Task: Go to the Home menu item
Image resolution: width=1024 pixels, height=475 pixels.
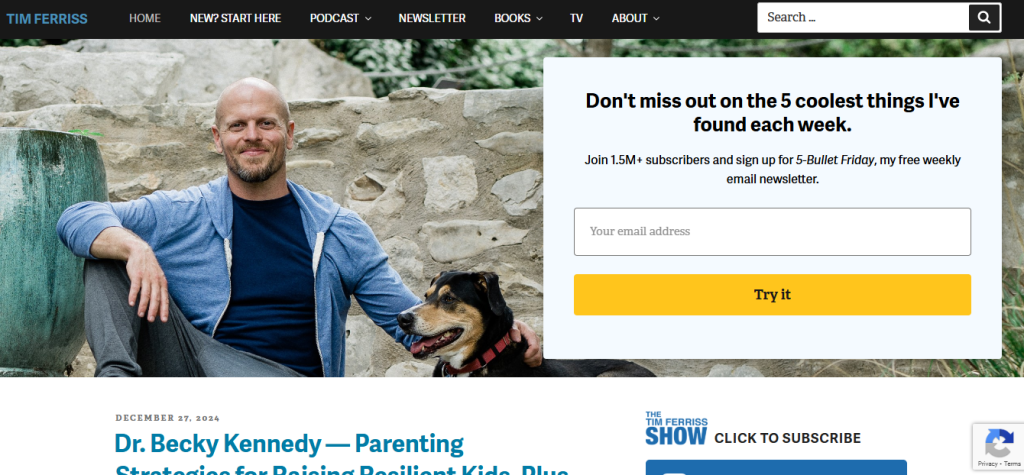Action: coord(145,18)
